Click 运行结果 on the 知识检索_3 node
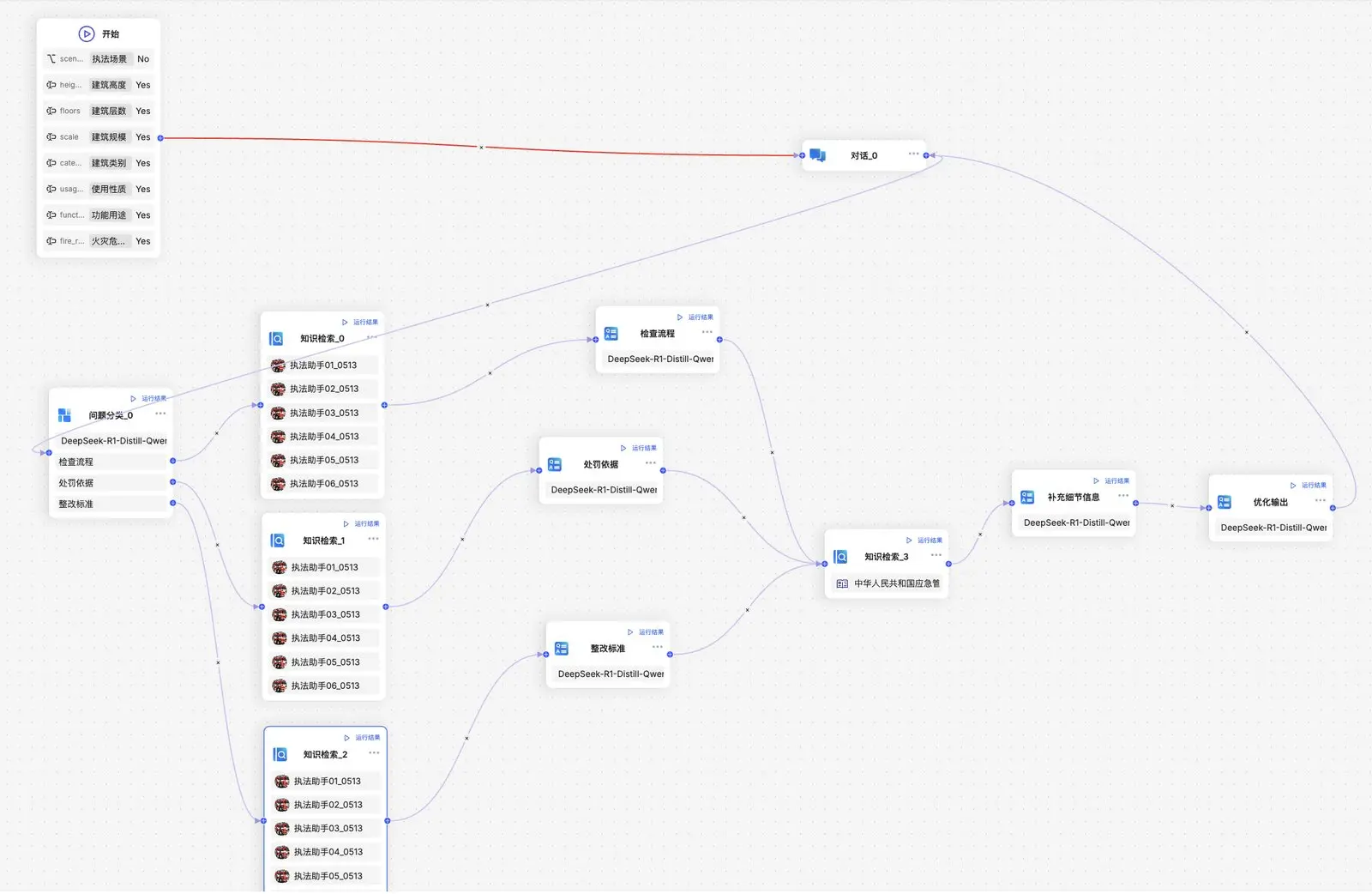Viewport: 1372px width, 894px height. [x=924, y=541]
